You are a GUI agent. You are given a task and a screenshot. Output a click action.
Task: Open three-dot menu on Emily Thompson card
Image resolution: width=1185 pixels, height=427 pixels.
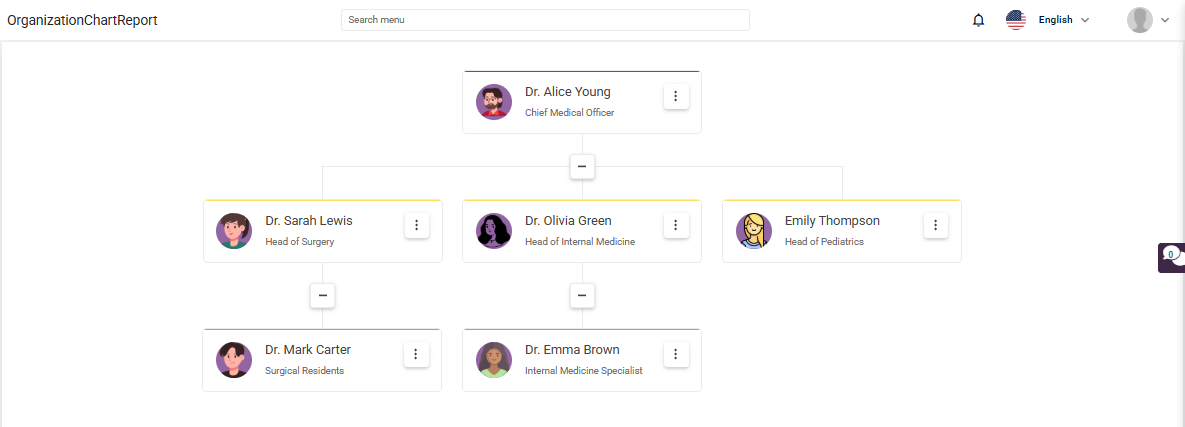click(935, 225)
